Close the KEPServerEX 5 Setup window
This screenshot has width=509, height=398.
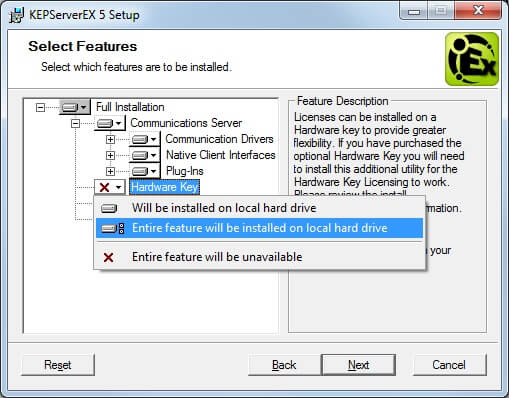click(x=478, y=11)
